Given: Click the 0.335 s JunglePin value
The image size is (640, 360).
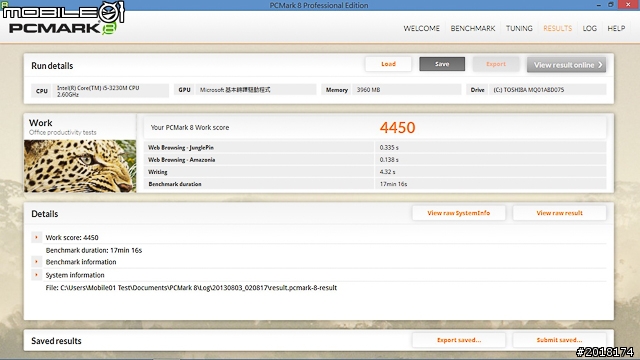Looking at the screenshot, I should coord(389,147).
